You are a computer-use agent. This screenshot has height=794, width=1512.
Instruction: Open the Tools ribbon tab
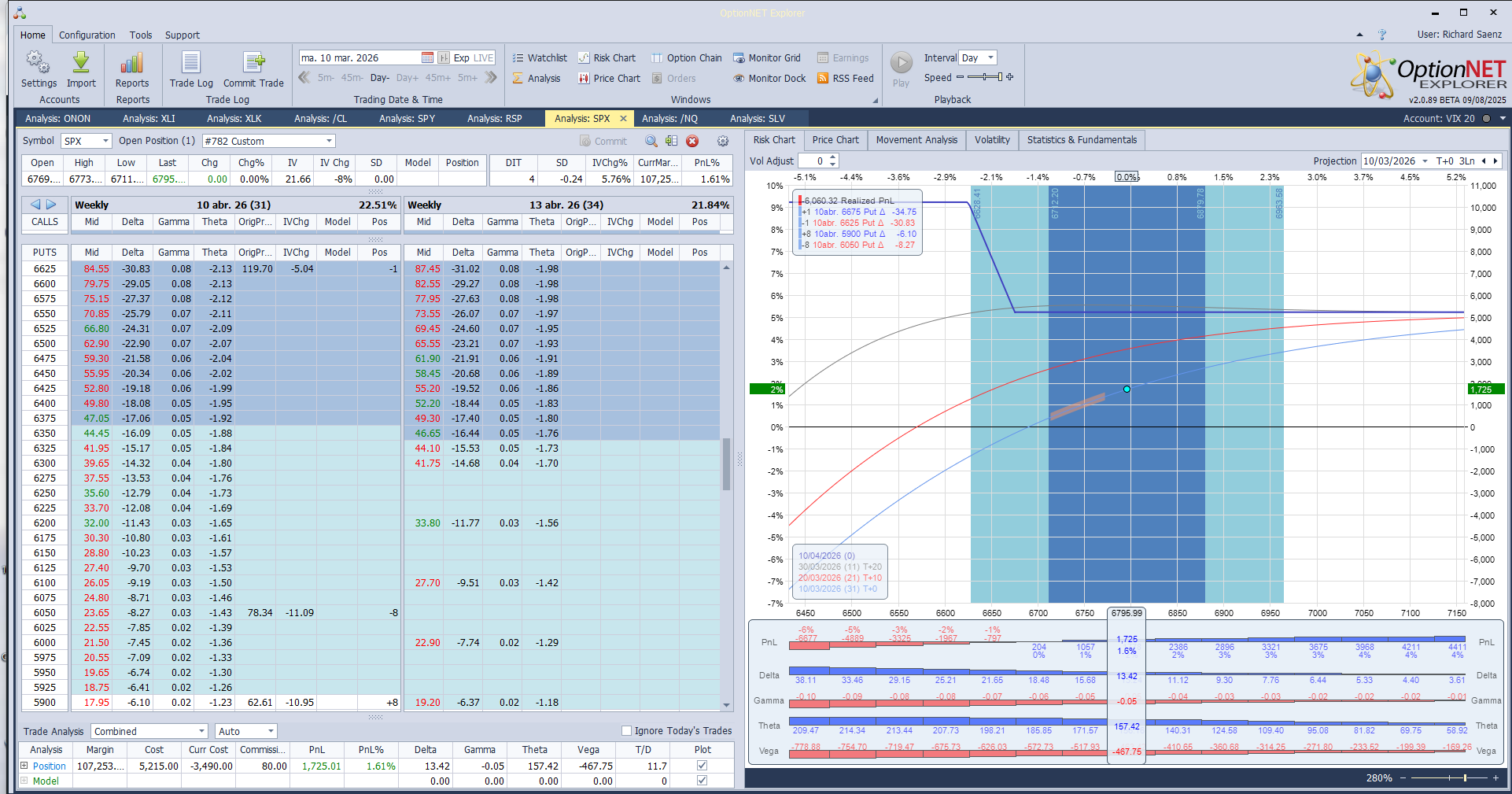pos(141,35)
